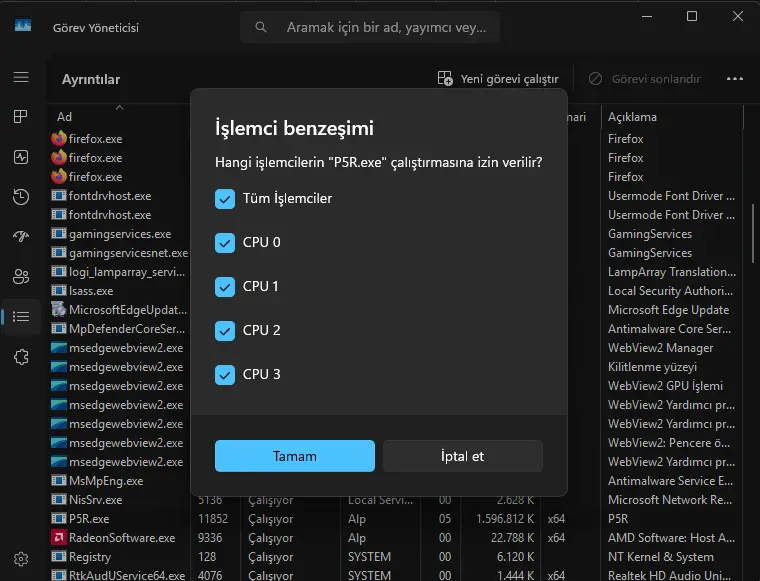The image size is (760, 581).
Task: Select RtkAudUService64.exe row
Action: tap(127, 575)
